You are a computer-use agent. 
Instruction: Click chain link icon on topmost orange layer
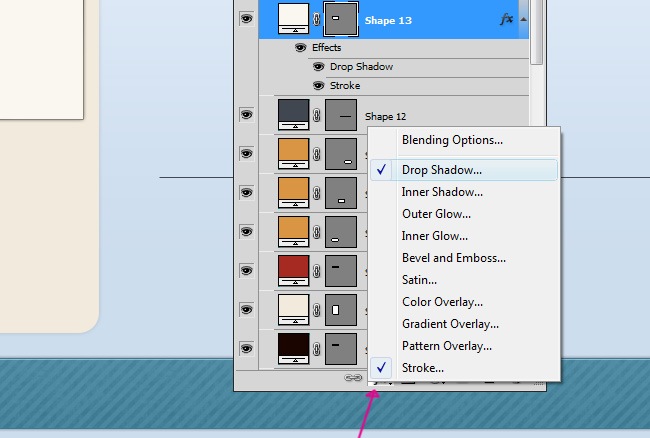317,154
